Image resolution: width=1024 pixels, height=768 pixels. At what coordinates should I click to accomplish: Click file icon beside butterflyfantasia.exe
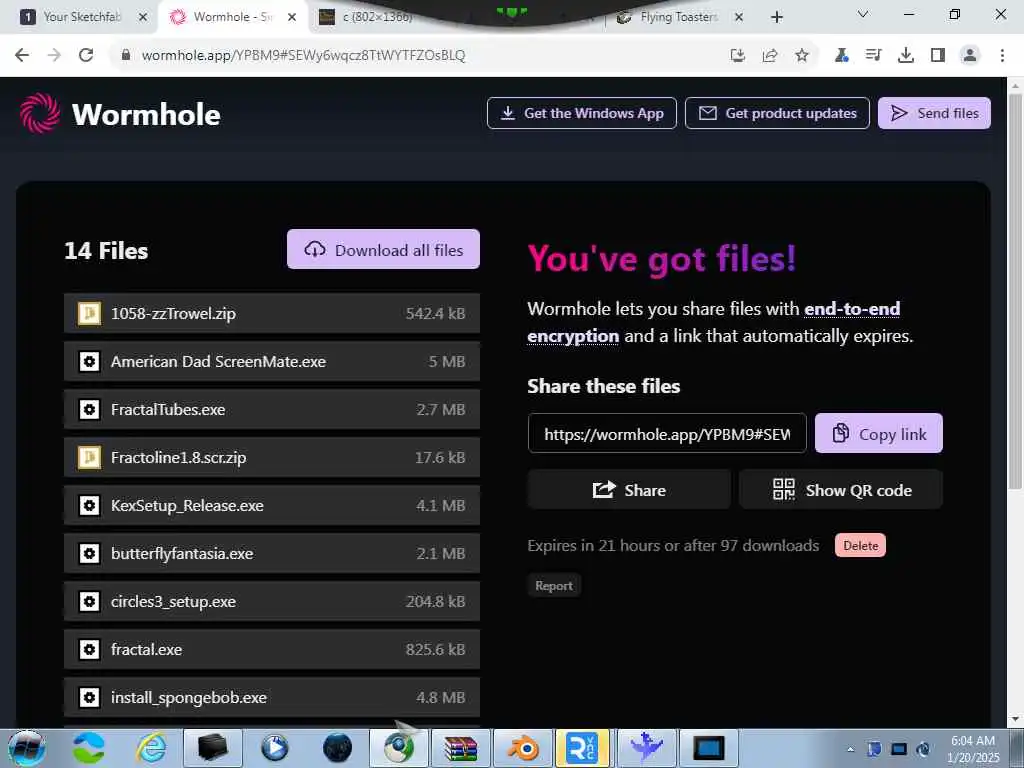(89, 553)
